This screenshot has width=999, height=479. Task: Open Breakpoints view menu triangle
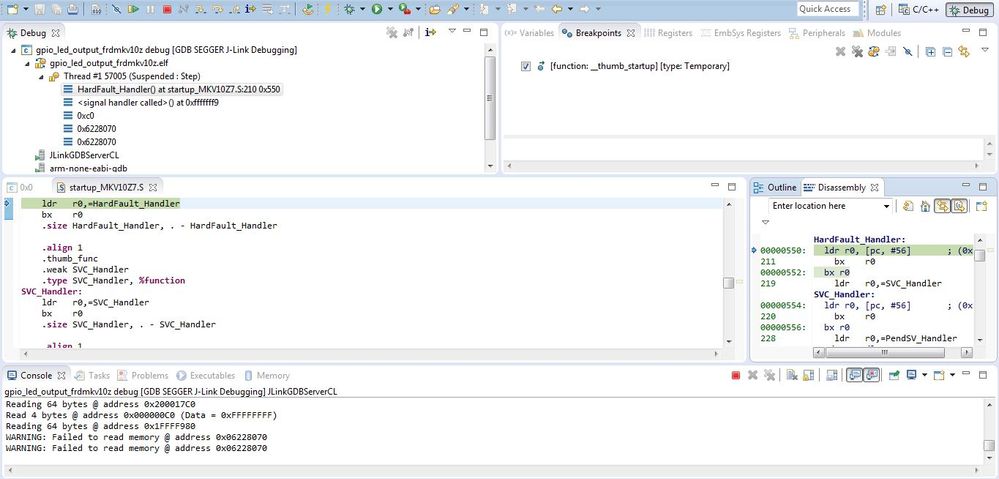(985, 50)
